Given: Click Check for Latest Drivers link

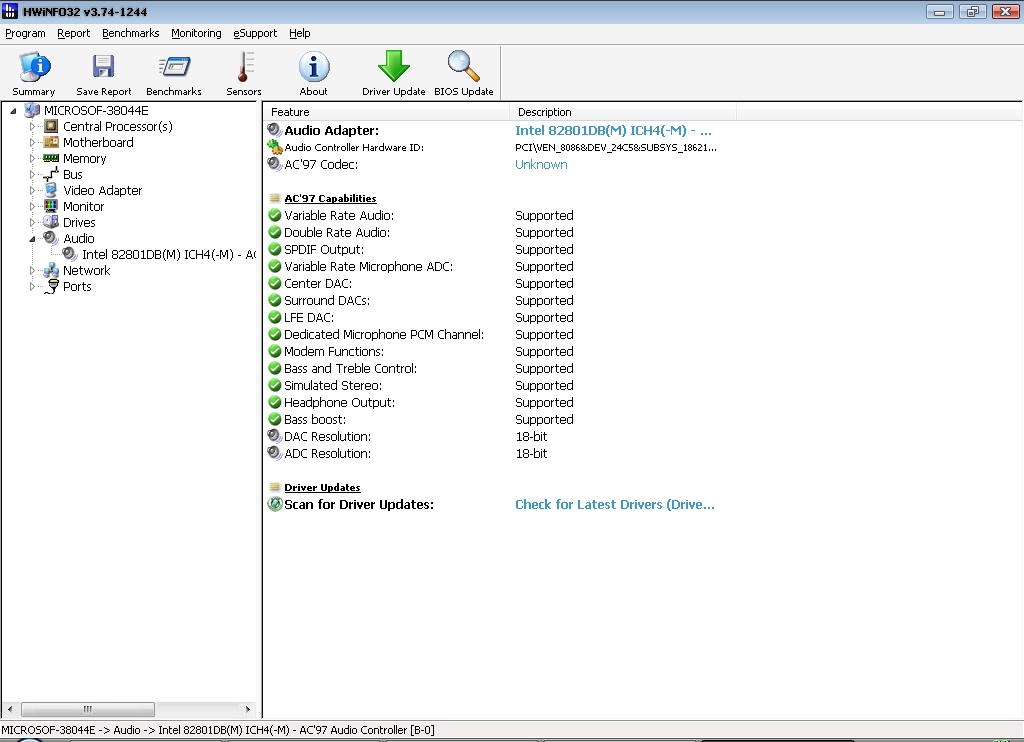Looking at the screenshot, I should [614, 505].
